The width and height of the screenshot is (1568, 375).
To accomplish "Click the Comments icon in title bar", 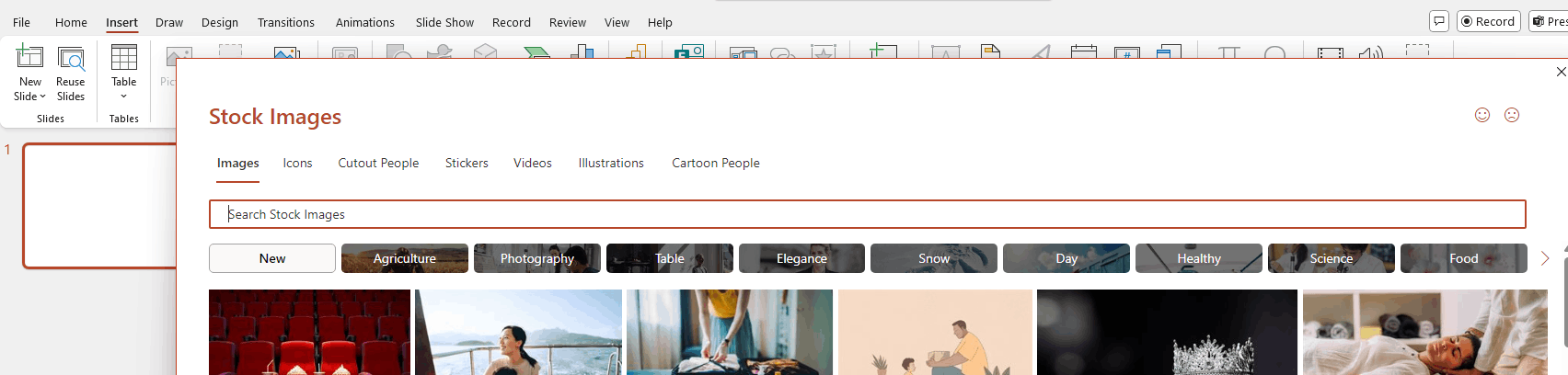I will 1439,21.
